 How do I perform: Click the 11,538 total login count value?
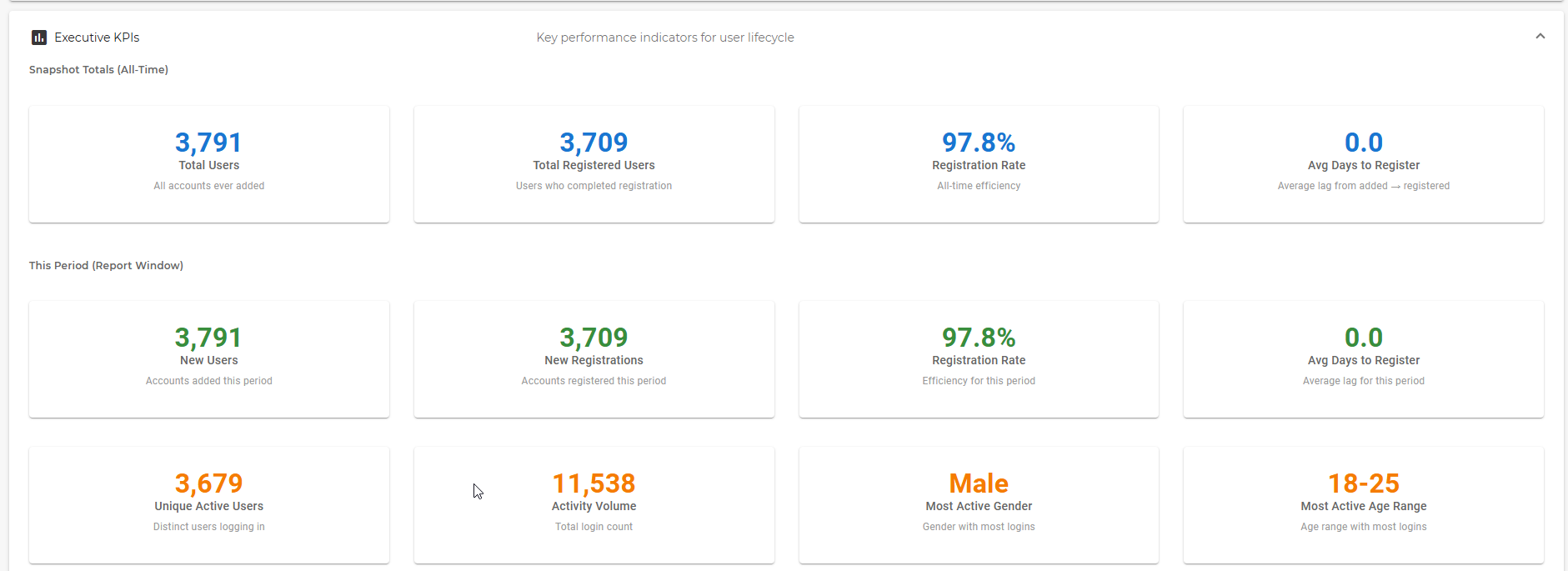coord(594,483)
